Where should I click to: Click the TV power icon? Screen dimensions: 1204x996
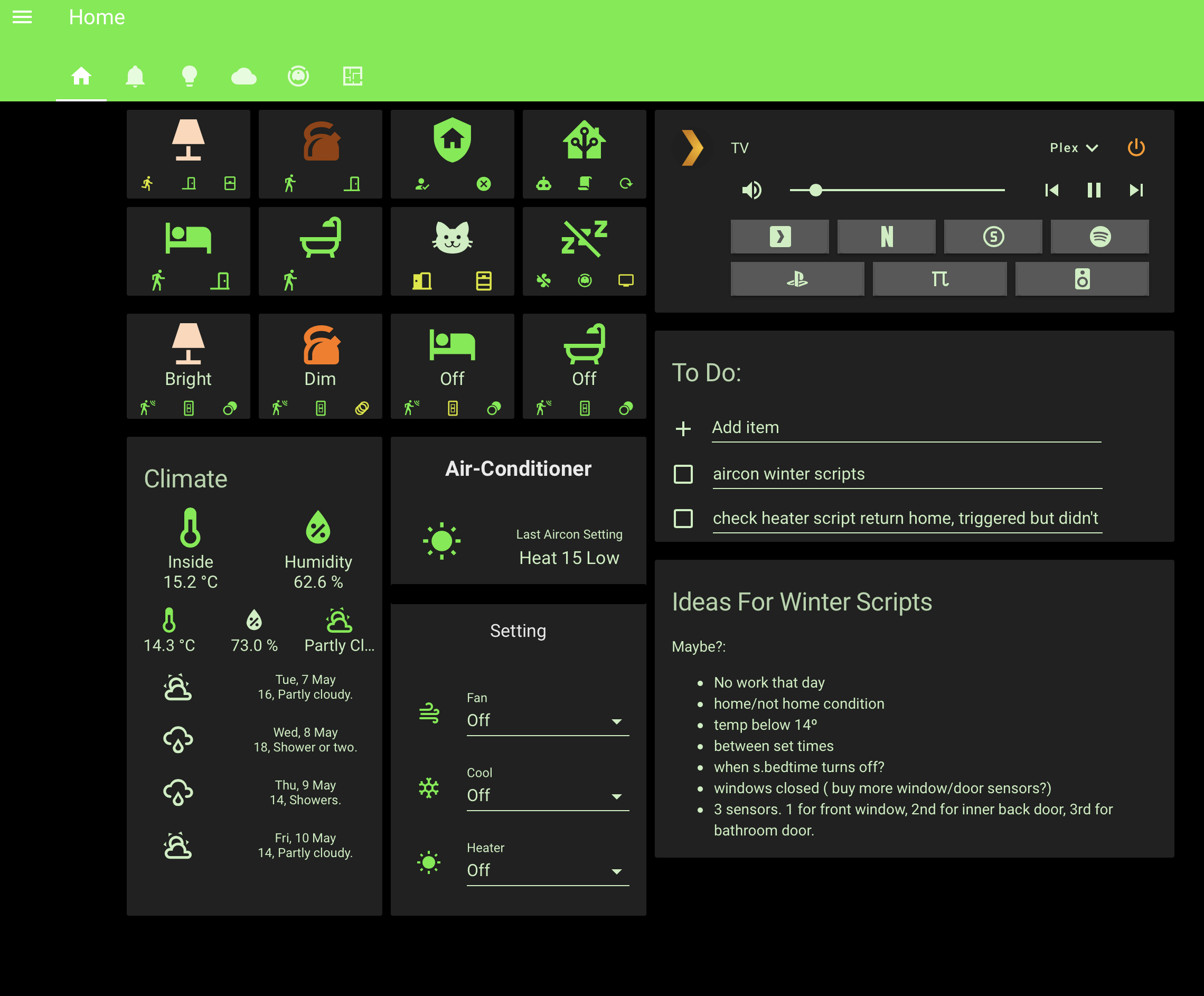pos(1136,148)
